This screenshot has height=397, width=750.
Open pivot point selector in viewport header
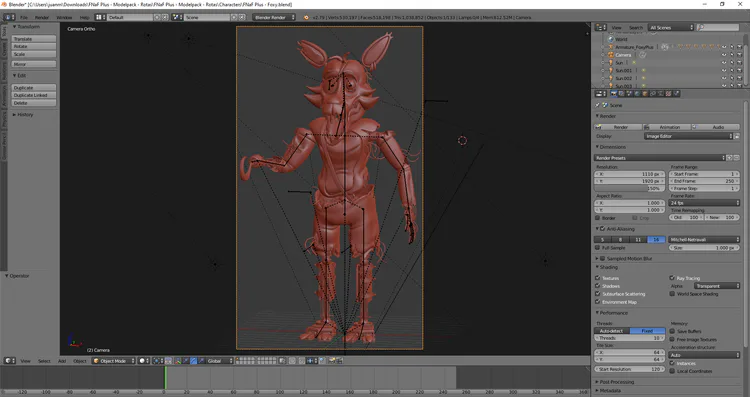pos(158,361)
